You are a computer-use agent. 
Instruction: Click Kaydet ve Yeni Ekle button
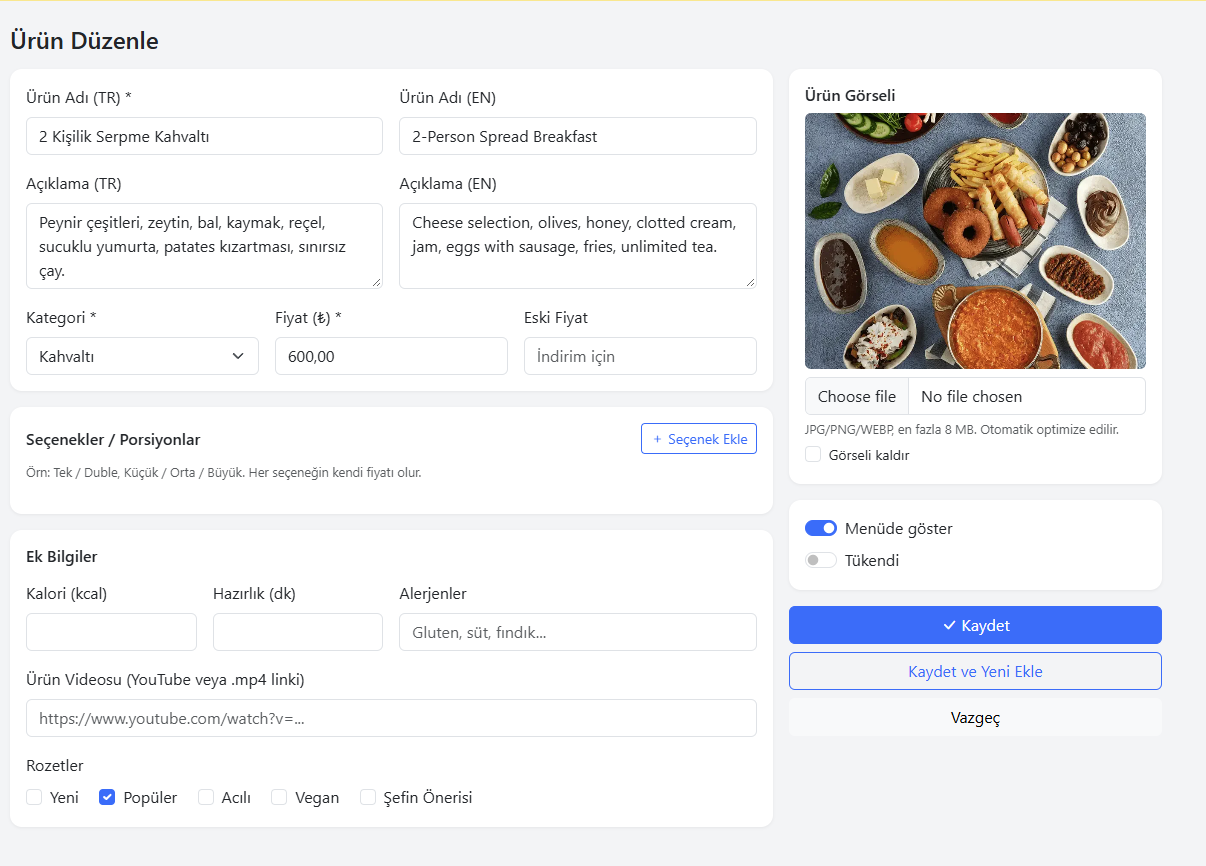[975, 671]
